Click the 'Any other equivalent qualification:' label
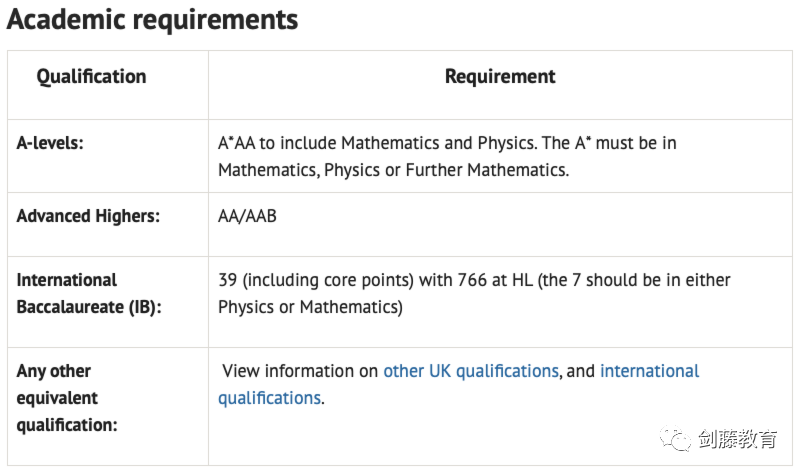 67,397
